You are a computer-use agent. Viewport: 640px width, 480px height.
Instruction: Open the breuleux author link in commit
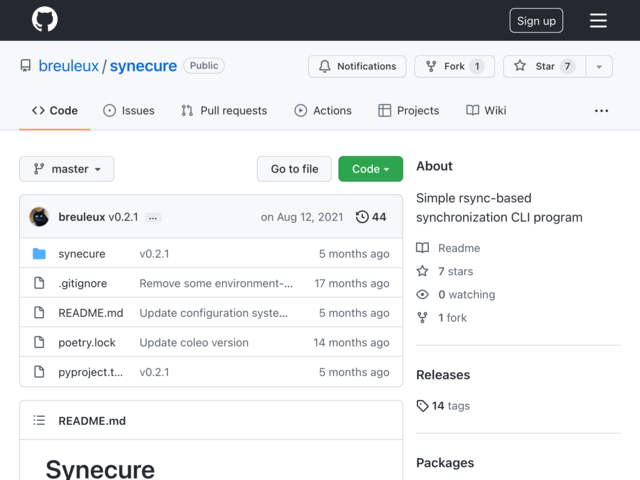click(x=82, y=217)
